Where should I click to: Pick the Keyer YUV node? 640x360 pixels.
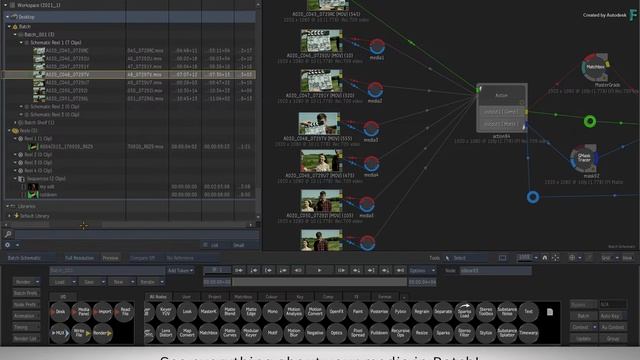tap(166, 311)
